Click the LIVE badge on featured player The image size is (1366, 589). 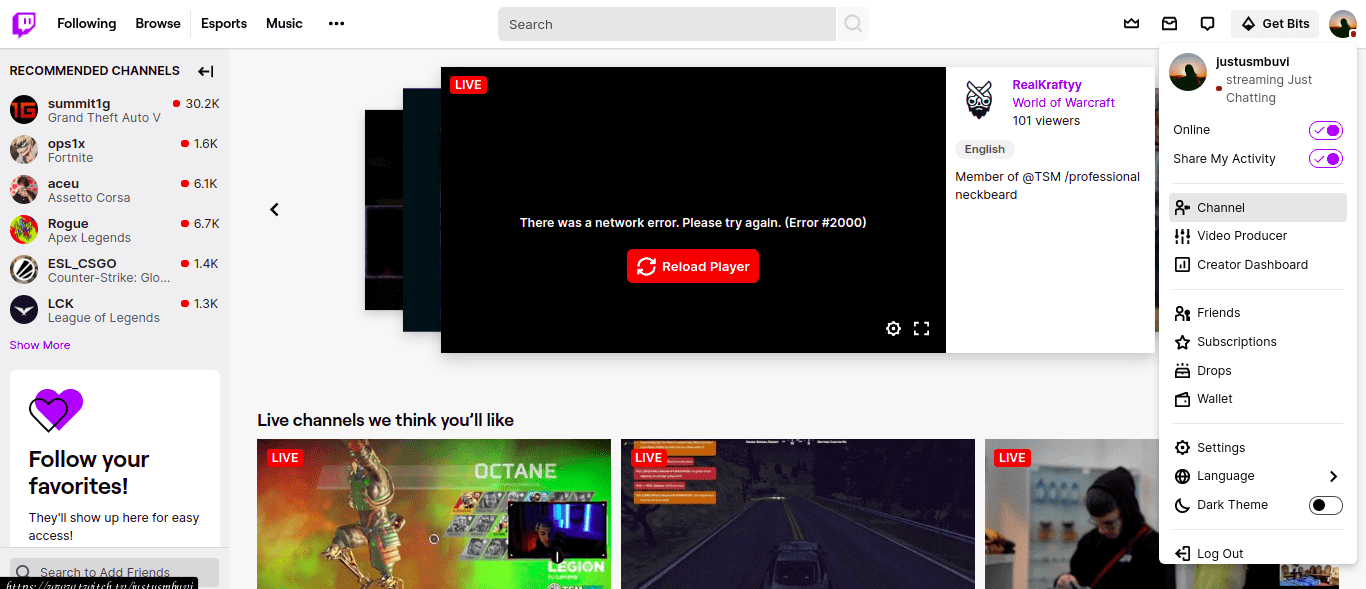(468, 85)
